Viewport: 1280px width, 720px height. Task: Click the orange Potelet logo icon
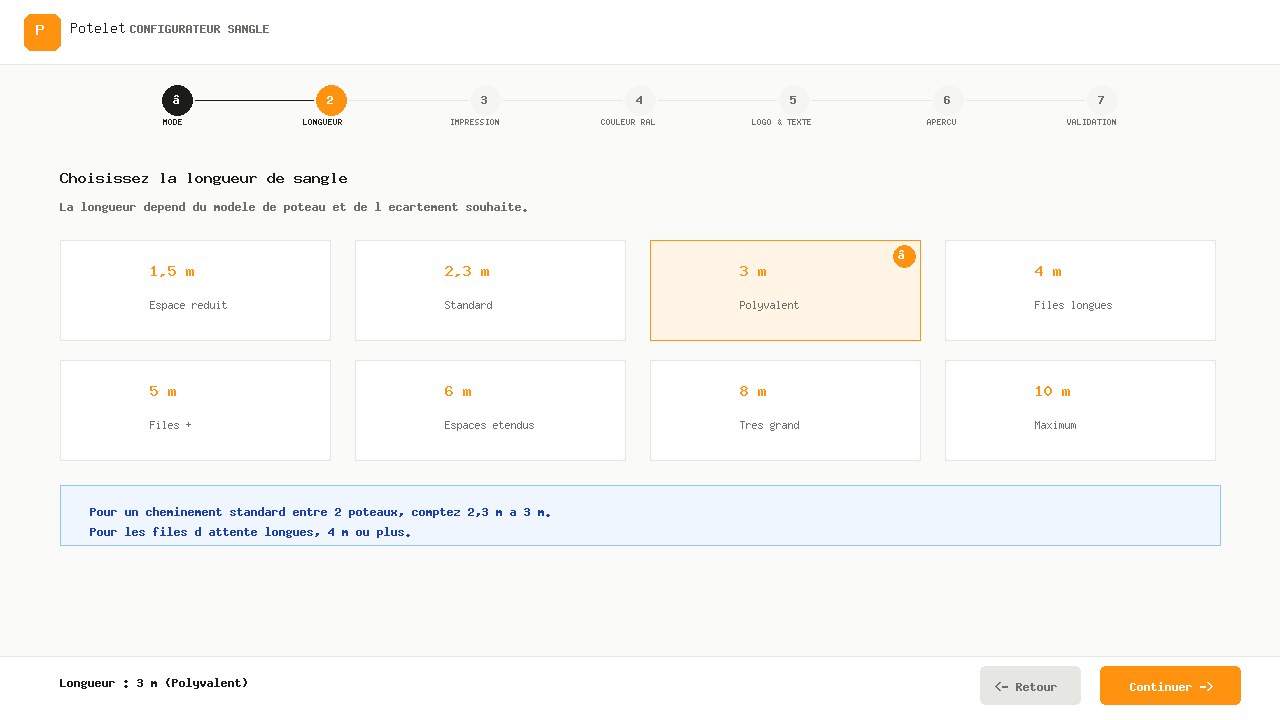[42, 32]
